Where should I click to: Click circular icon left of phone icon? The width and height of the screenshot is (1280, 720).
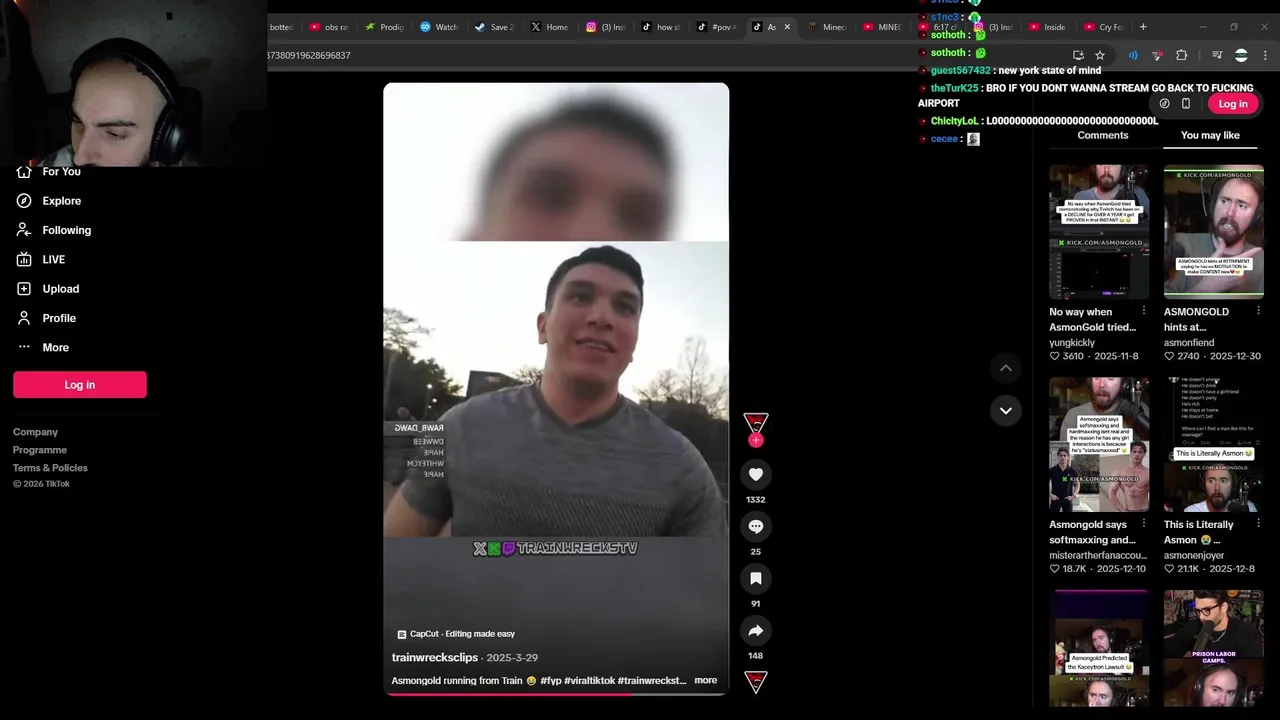pyautogui.click(x=1164, y=104)
